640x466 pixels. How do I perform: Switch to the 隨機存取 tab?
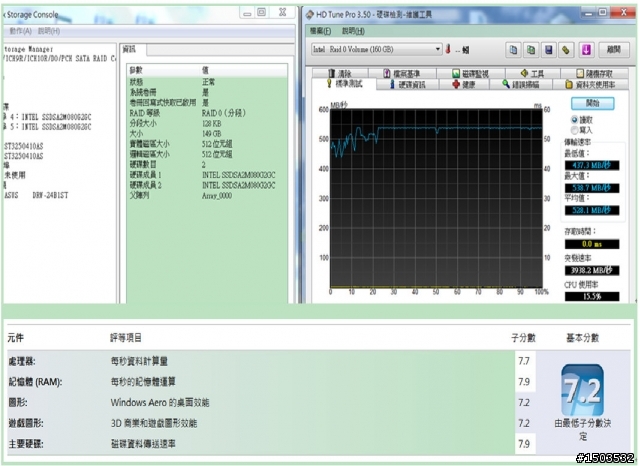point(595,73)
